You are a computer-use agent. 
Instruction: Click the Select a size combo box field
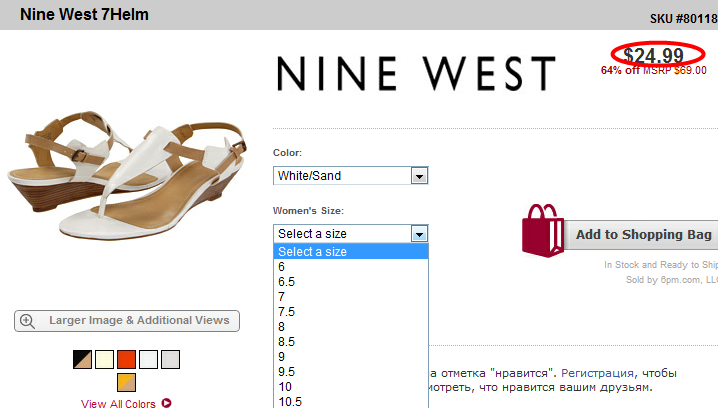(x=350, y=234)
